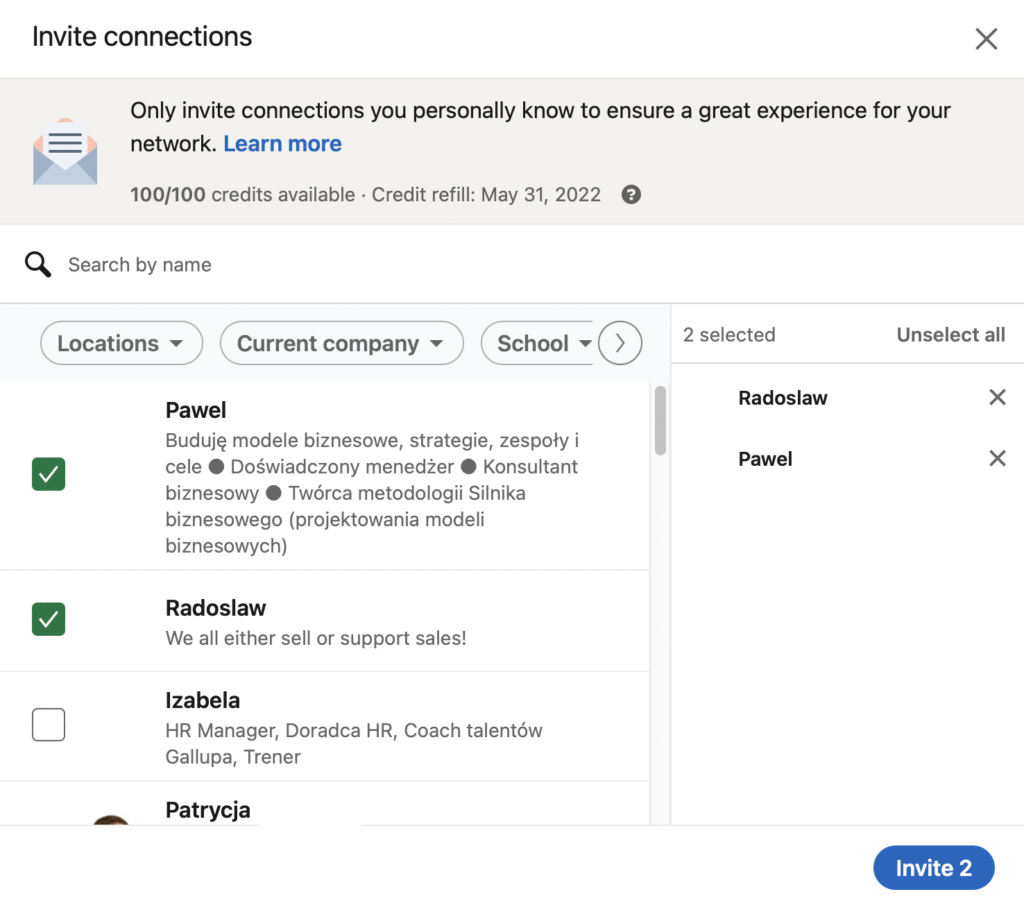
Task: Select Izabela's name in the list
Action: click(203, 700)
